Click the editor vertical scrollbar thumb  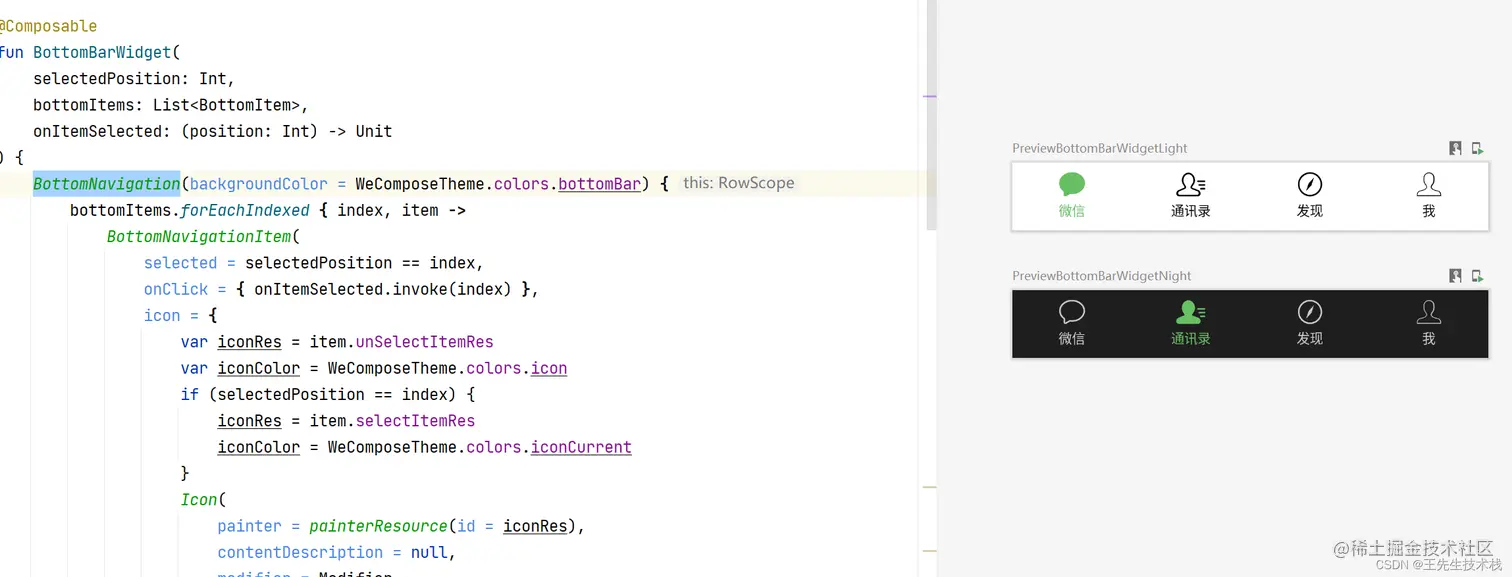point(931,115)
